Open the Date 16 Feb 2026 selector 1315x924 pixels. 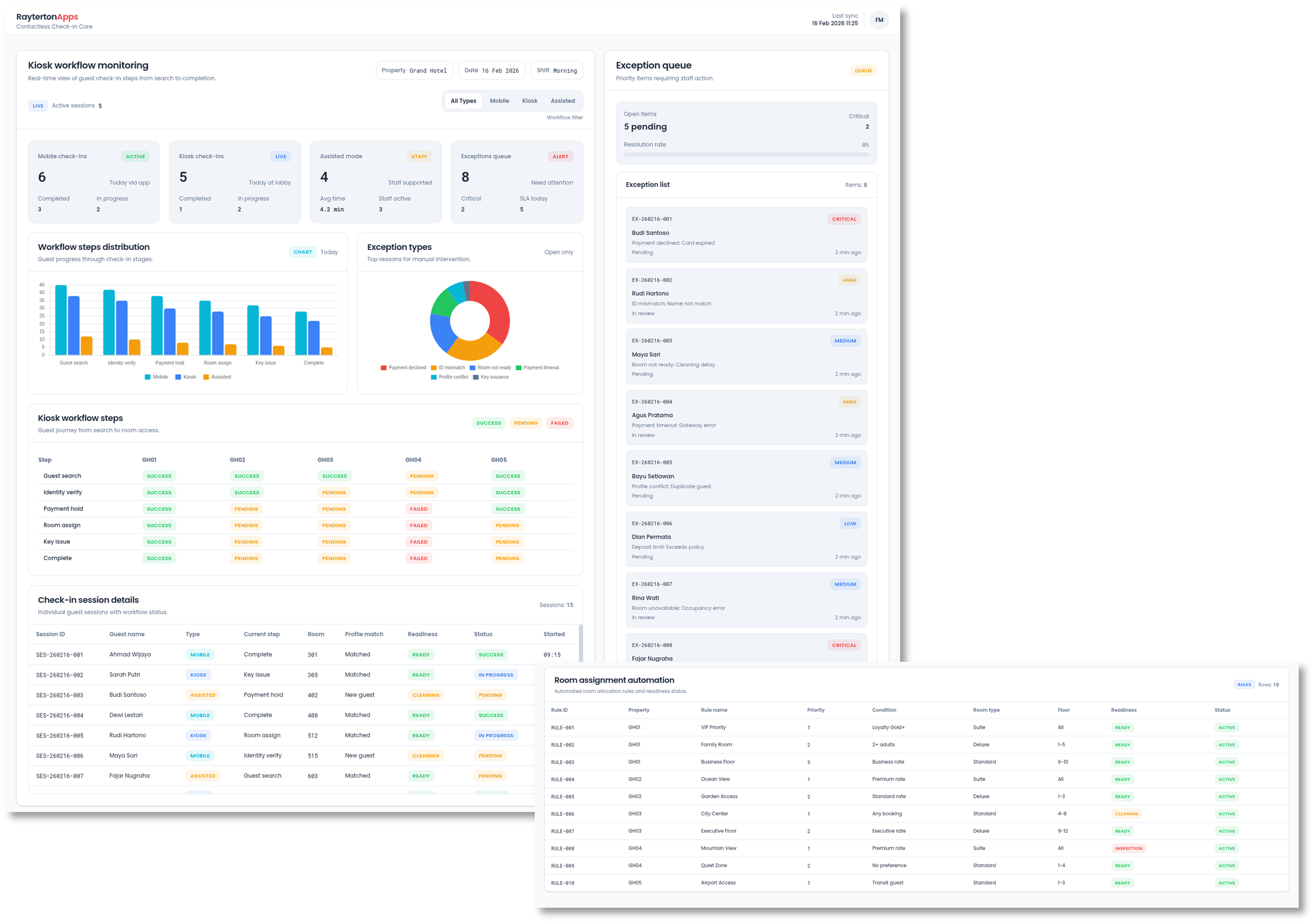click(491, 70)
